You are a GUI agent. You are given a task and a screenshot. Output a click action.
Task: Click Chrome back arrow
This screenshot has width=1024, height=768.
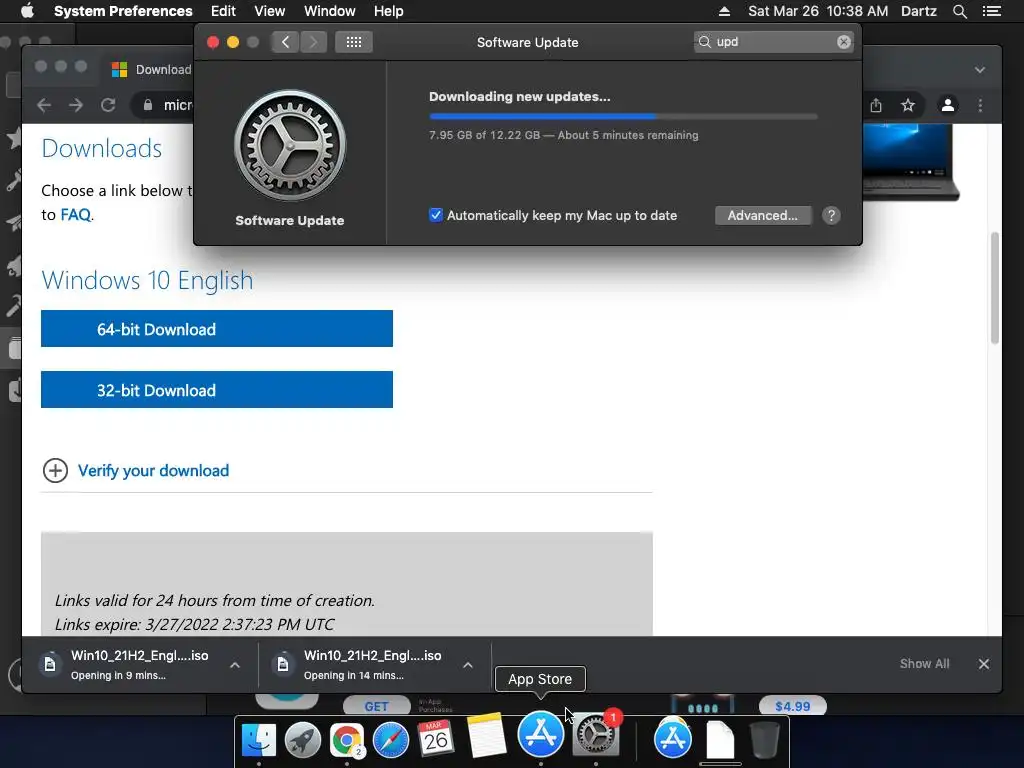click(x=44, y=105)
